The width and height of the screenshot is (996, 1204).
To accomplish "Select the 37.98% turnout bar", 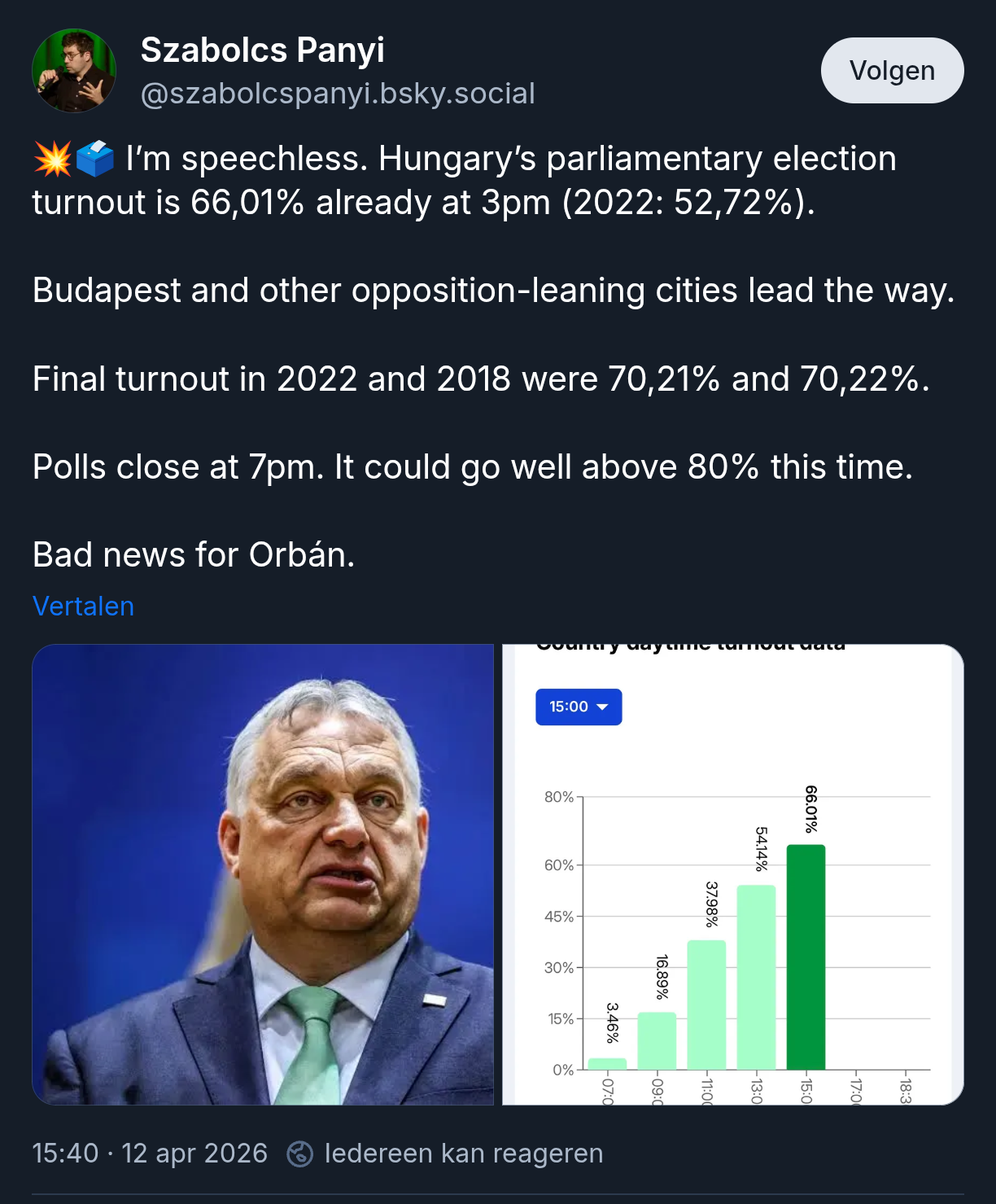I will coord(706,1005).
